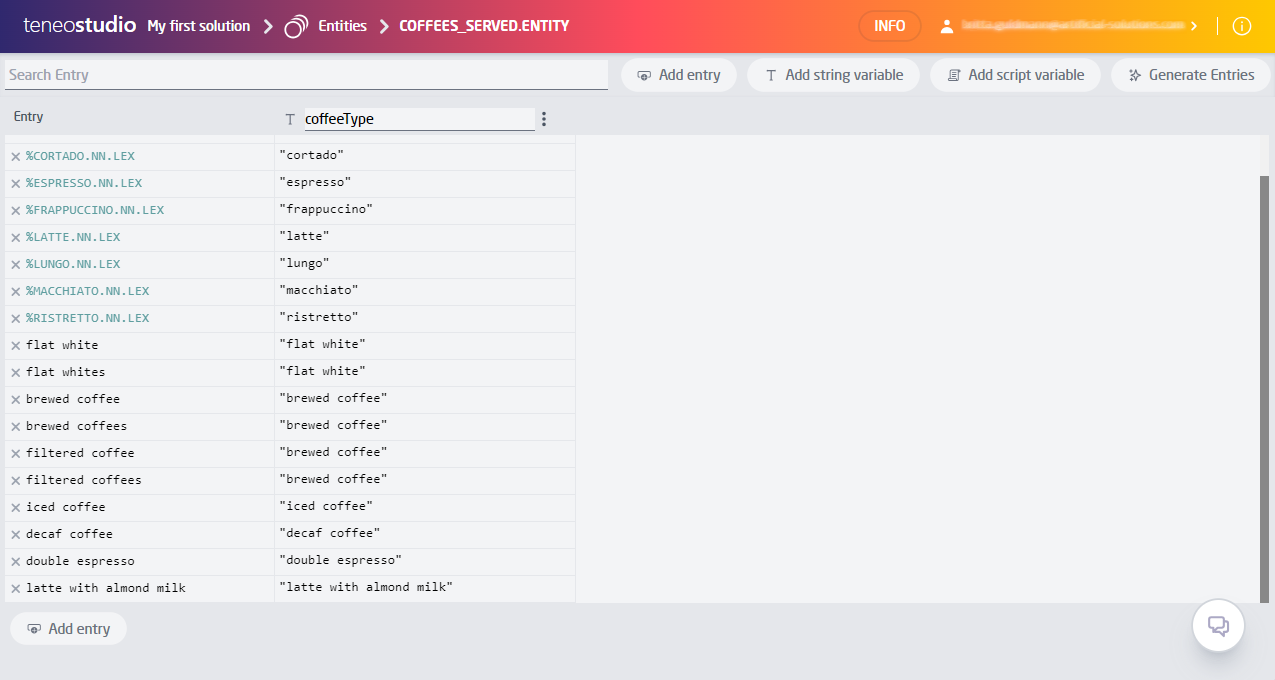Image resolution: width=1275 pixels, height=680 pixels.
Task: Click the info circle icon at top right
Action: click(1242, 26)
